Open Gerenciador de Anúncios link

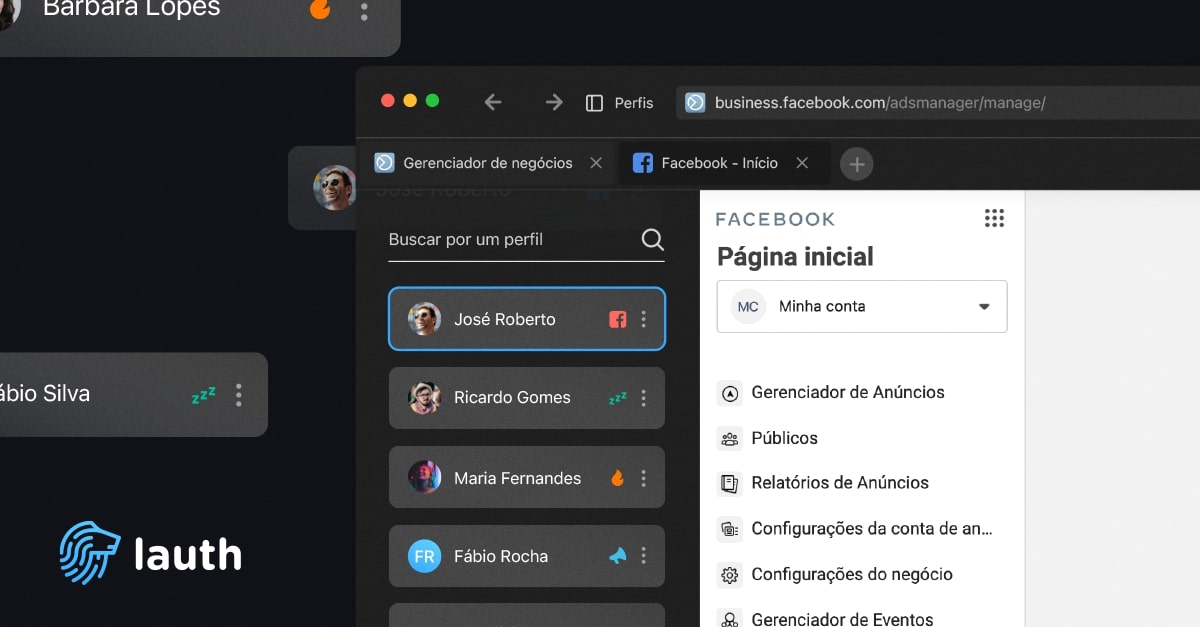[847, 392]
